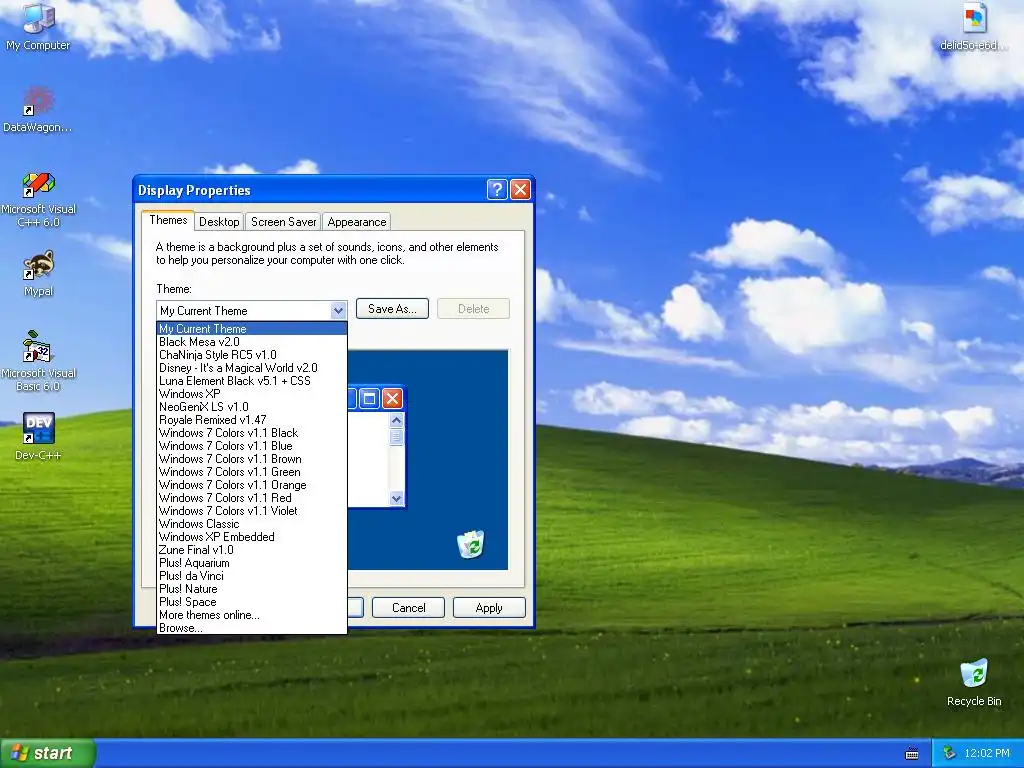Choose My Current Theme from the list

tap(252, 328)
